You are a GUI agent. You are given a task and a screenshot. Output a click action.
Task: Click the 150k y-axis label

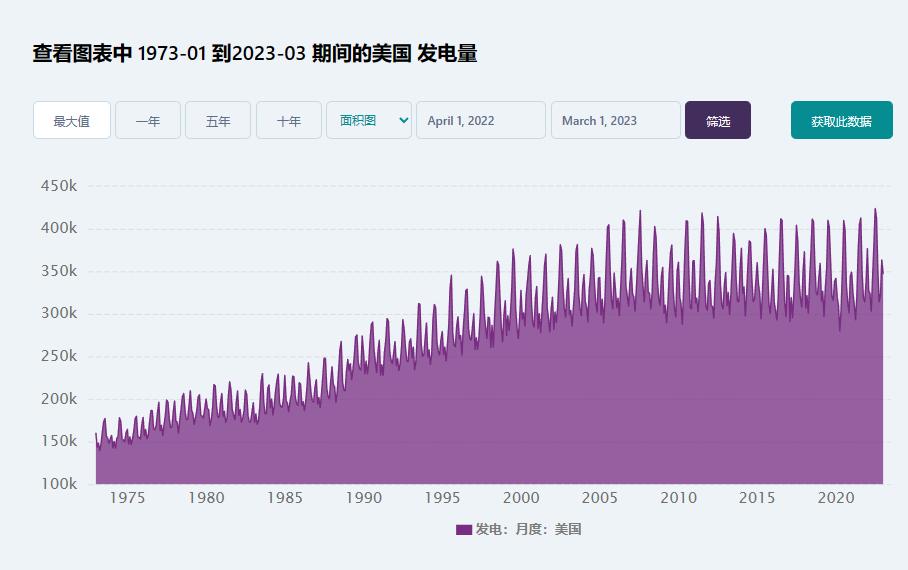[x=58, y=441]
